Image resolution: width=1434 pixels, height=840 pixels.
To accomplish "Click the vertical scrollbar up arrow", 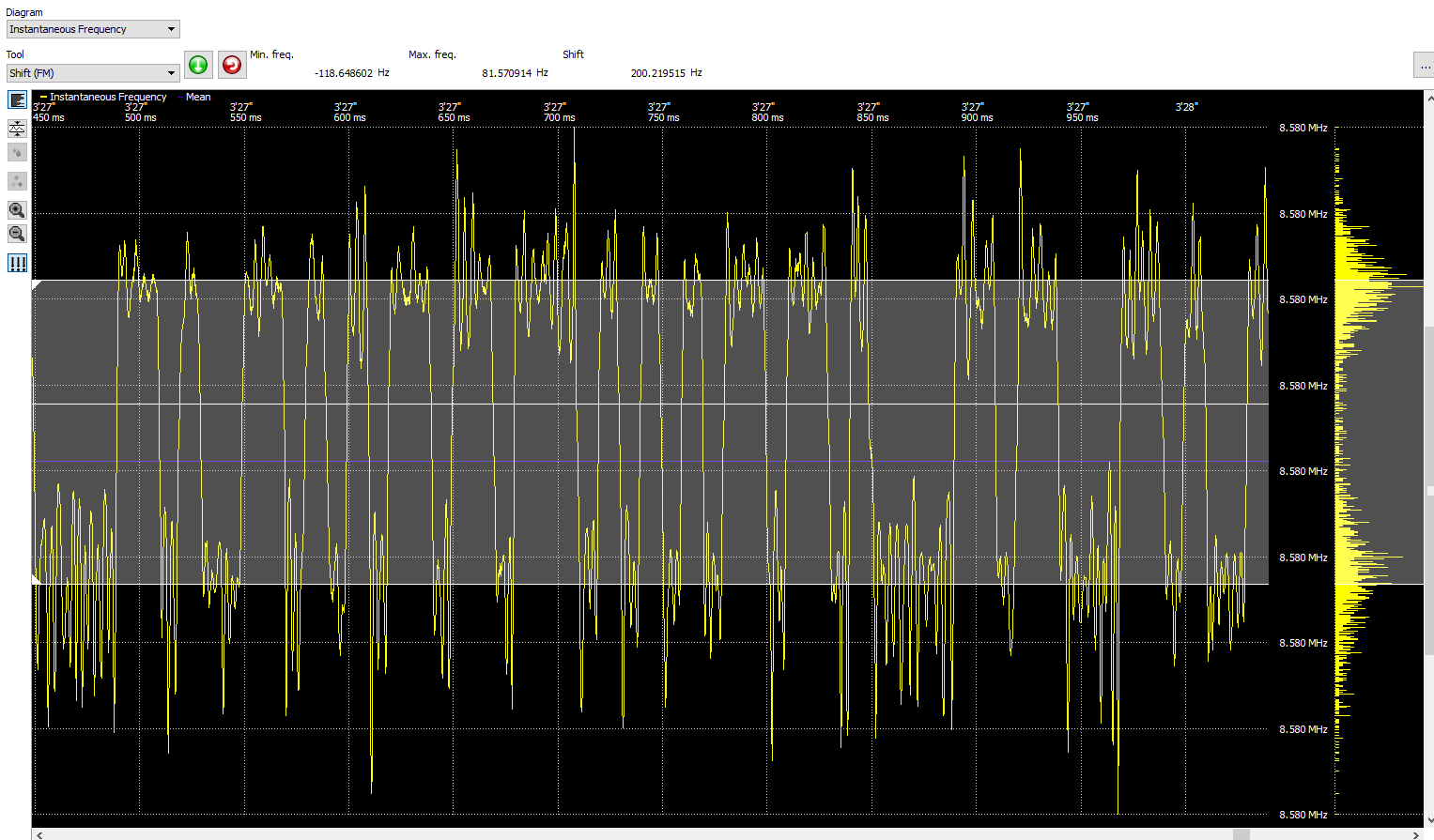I will 1429,97.
